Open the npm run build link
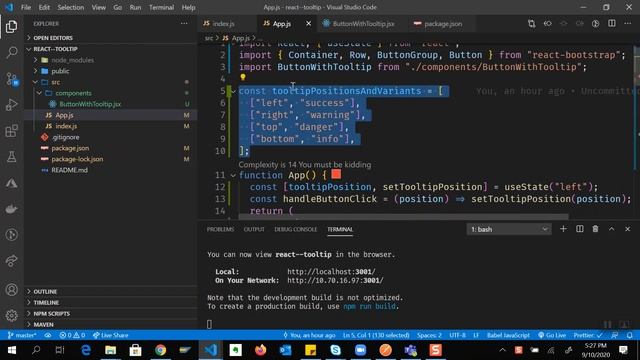640x360 pixels. pyautogui.click(x=369, y=306)
